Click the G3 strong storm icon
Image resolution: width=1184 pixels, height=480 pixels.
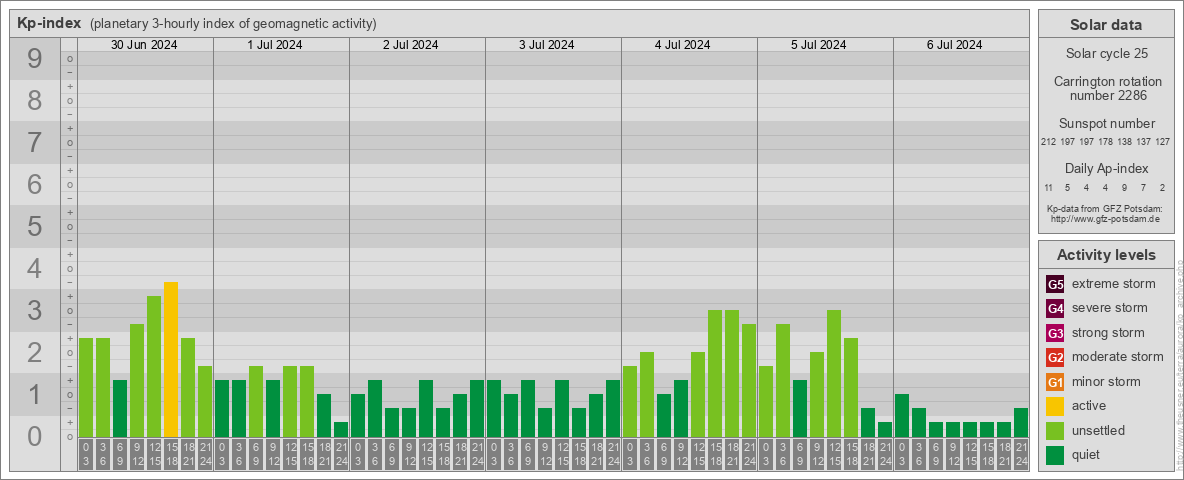click(x=1055, y=333)
